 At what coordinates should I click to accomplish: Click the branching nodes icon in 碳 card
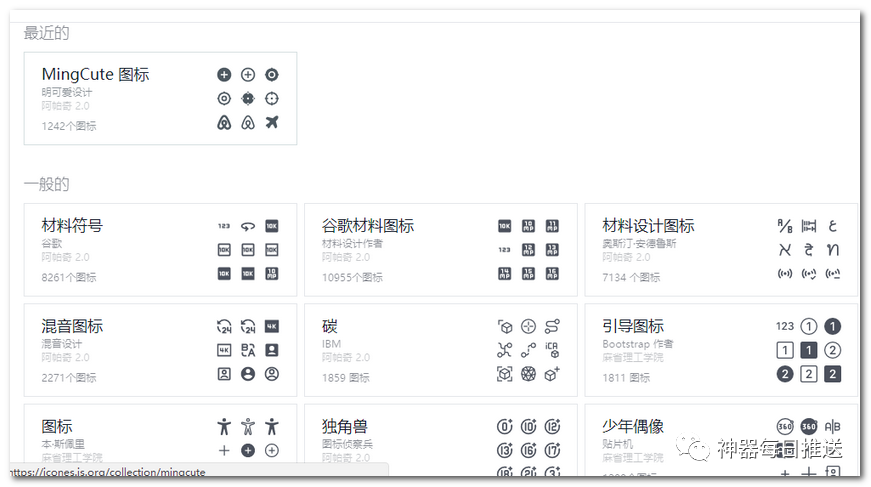[x=504, y=350]
